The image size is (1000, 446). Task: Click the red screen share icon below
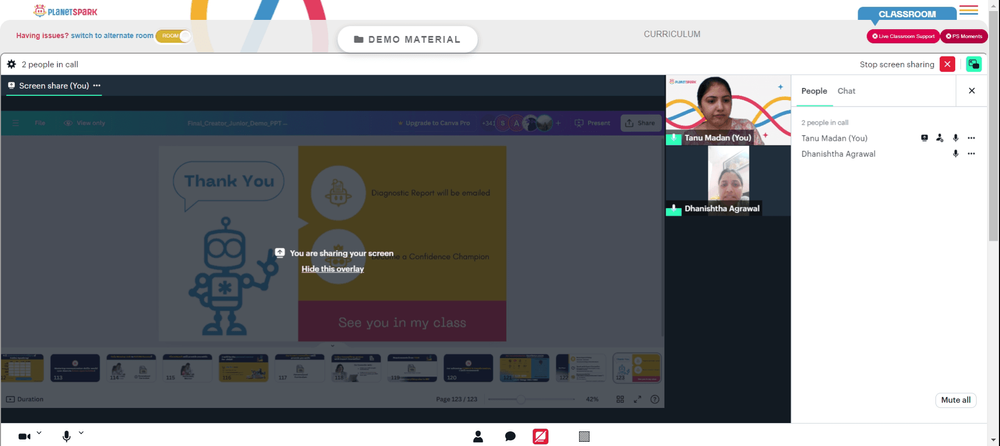pyautogui.click(x=541, y=436)
